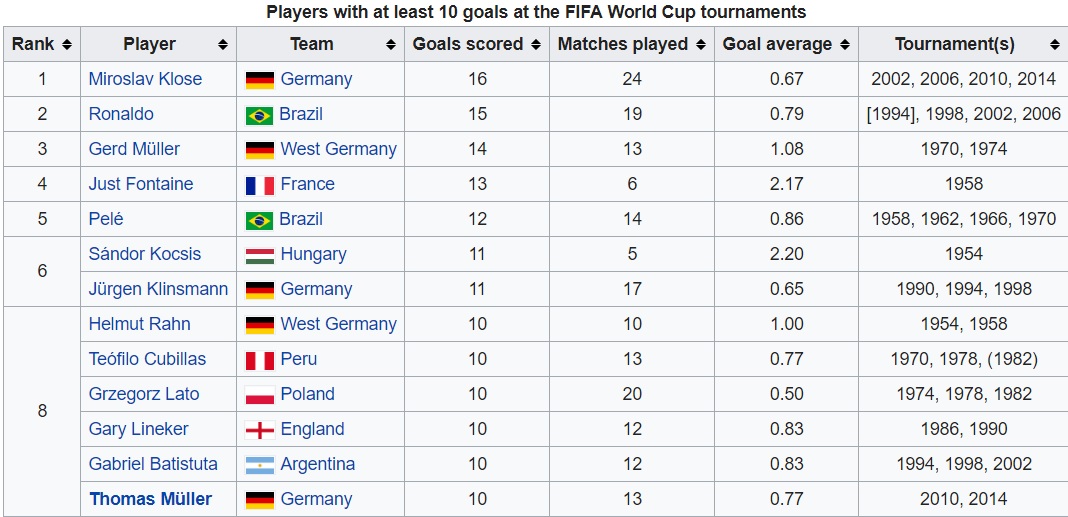
Task: Follow the West Germany link for Gerd Müller
Action: [338, 149]
